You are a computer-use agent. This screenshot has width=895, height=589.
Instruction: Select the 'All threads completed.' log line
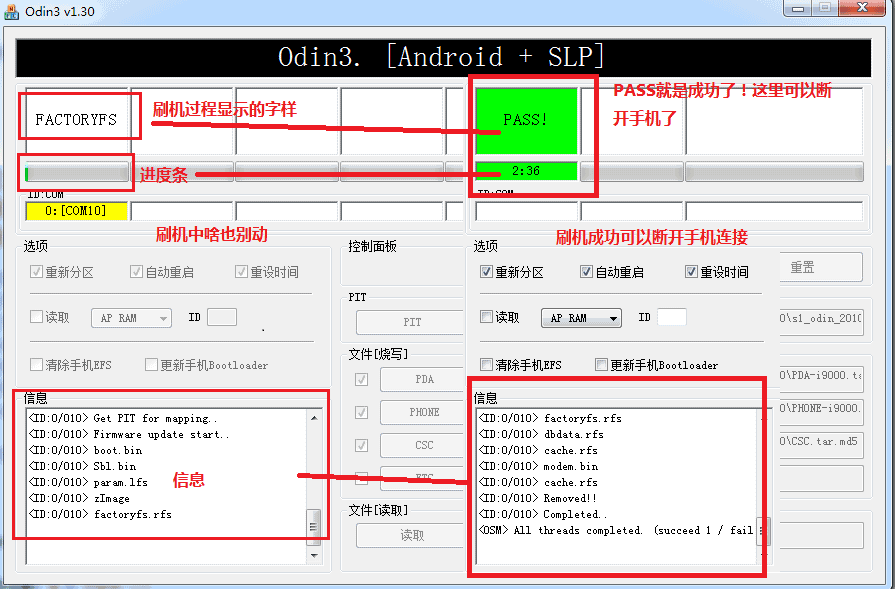[x=616, y=530]
